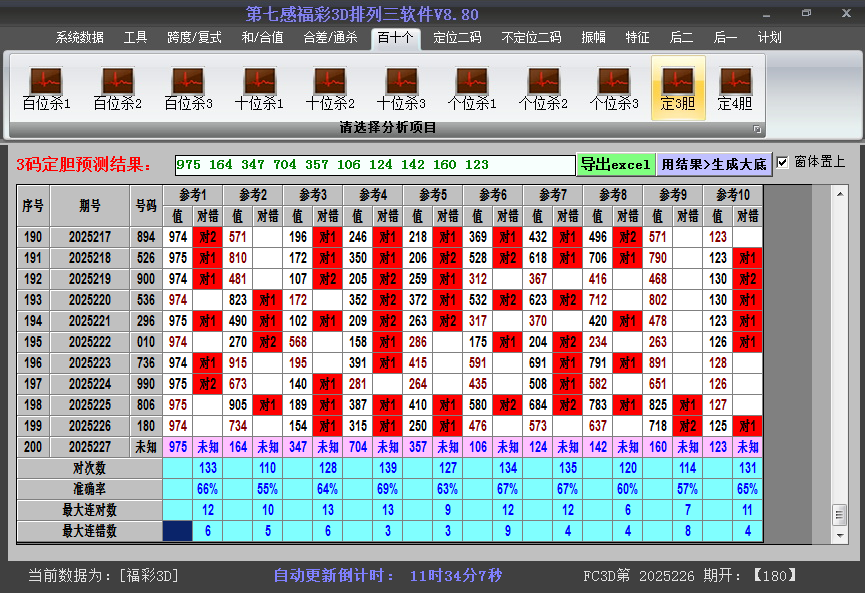Open the 跨度/复式 tab
Viewport: 865px width, 593px height.
coord(194,38)
